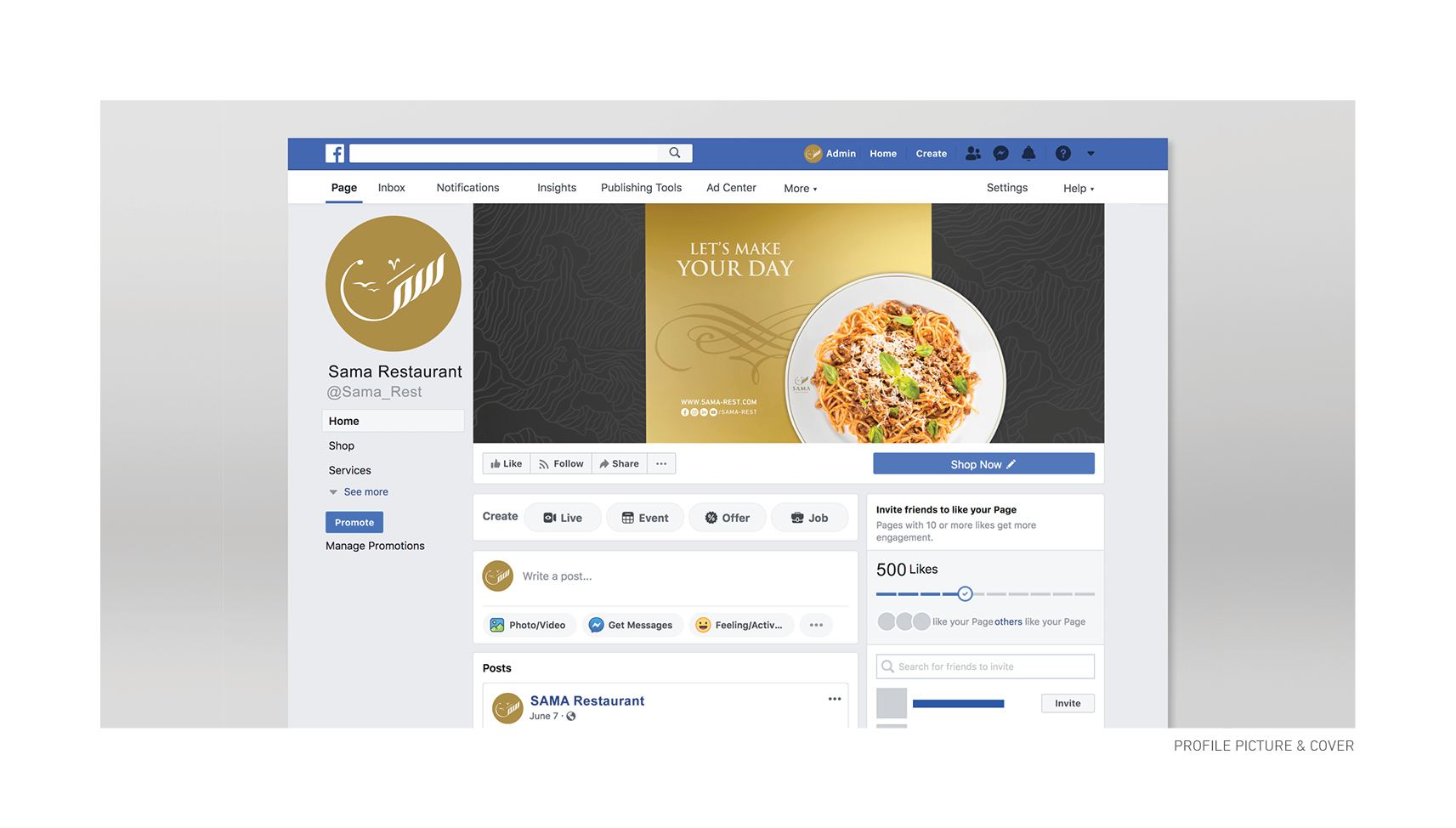Click the likes progress slider marker
This screenshot has width=1456, height=828.
(x=965, y=593)
